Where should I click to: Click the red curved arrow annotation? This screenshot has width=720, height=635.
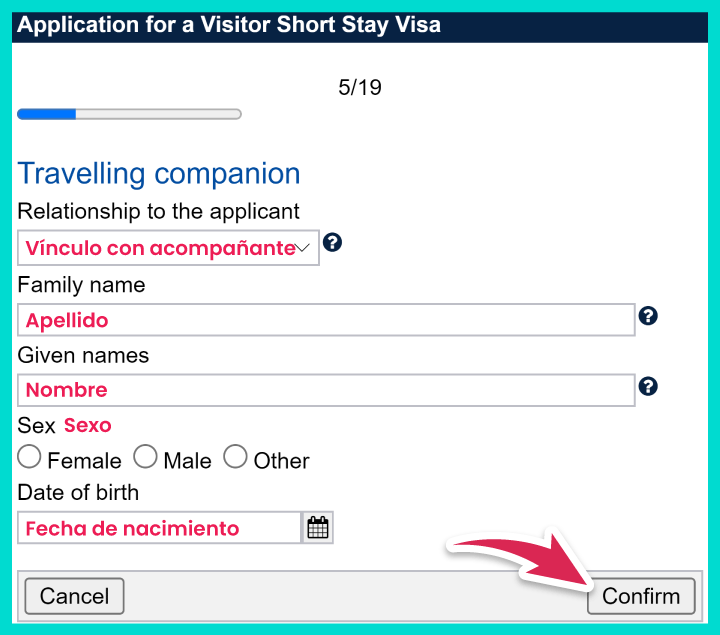(x=520, y=558)
